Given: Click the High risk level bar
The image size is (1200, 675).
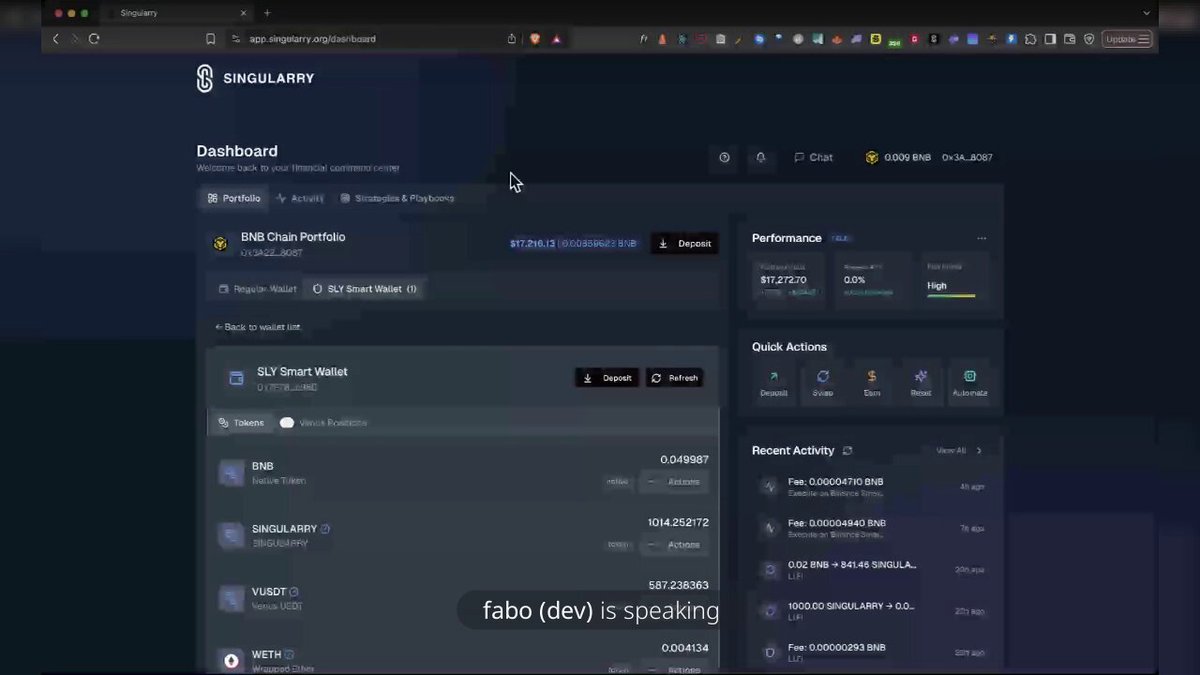Looking at the screenshot, I should pyautogui.click(x=951, y=295).
